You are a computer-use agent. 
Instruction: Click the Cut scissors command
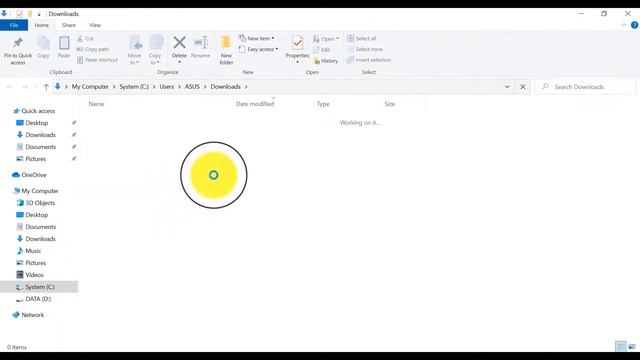(x=85, y=38)
